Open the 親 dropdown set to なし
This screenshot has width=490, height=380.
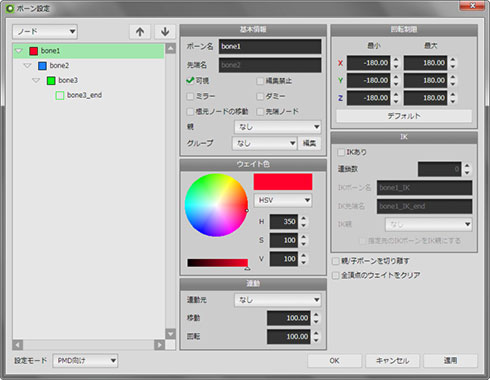coord(278,127)
